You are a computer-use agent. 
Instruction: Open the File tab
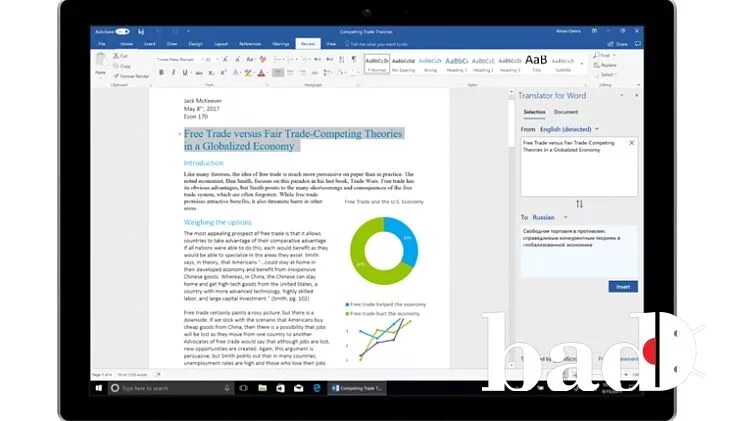[102, 44]
